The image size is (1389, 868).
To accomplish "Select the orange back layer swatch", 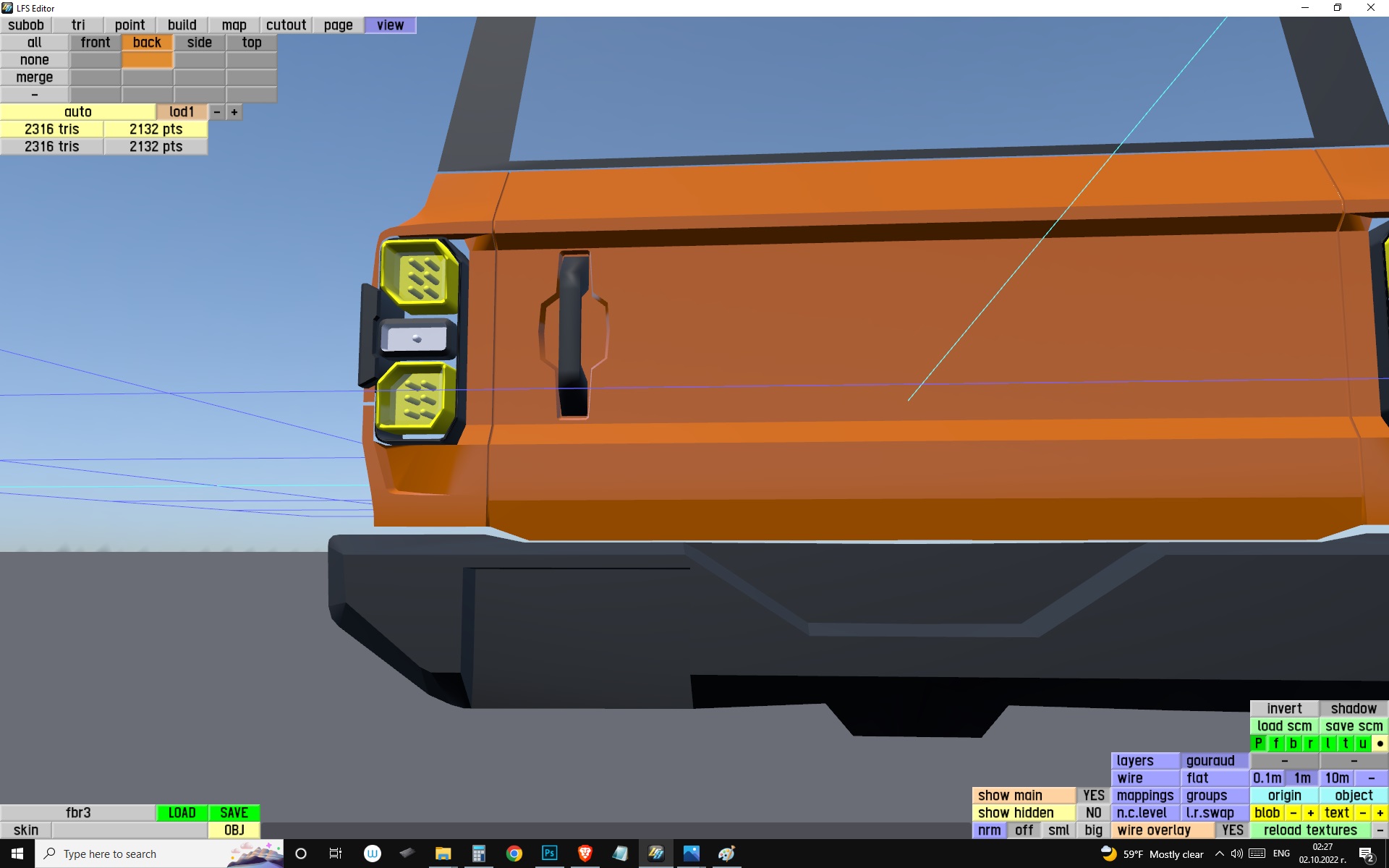I will point(147,60).
